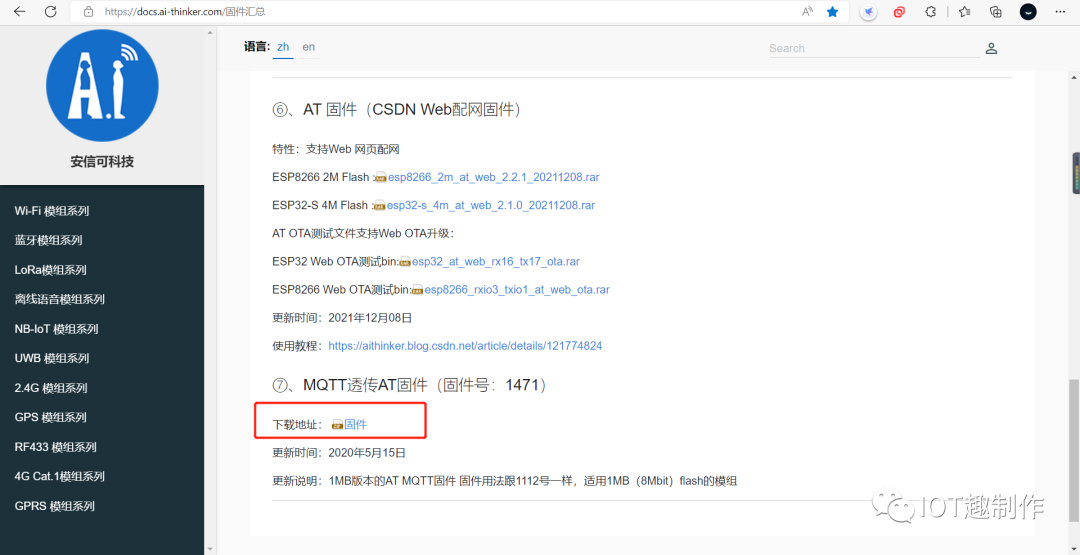Click the blue favorites star icon

(833, 12)
